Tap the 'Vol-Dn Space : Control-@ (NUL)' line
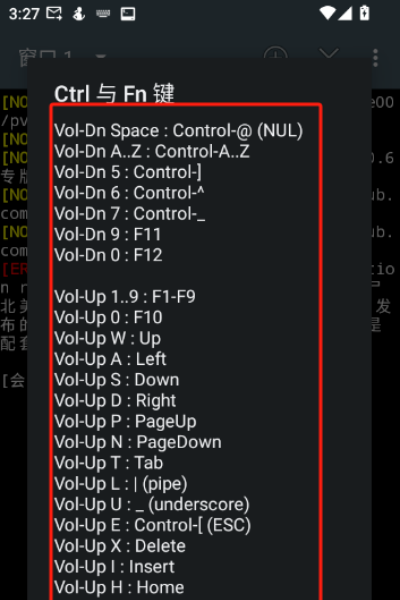 point(178,131)
